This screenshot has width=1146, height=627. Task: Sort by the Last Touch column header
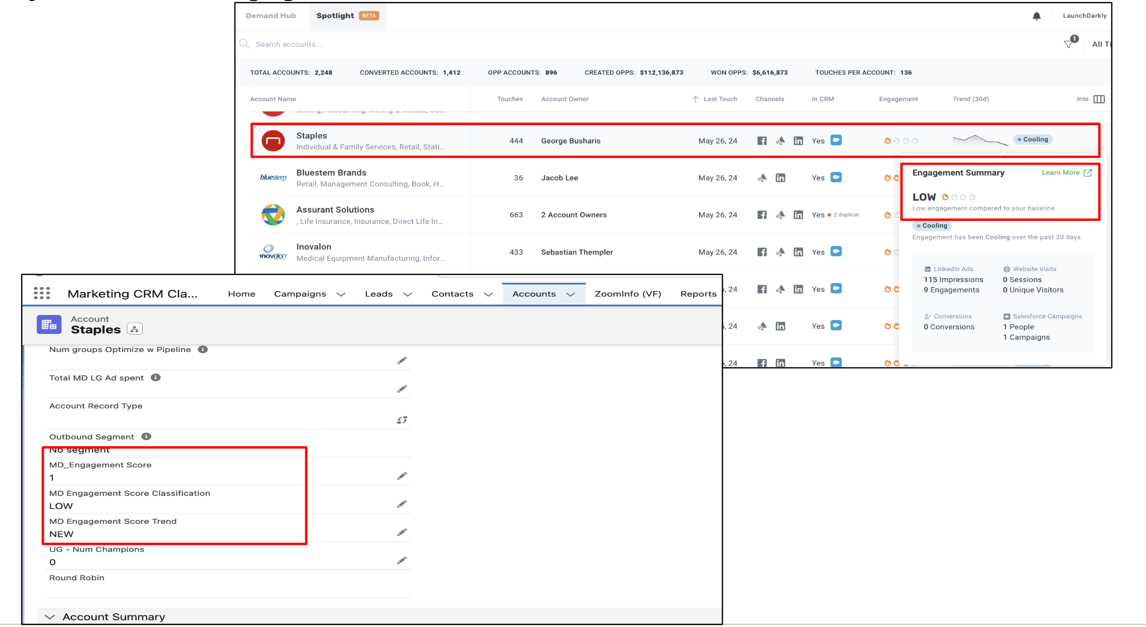coord(719,99)
